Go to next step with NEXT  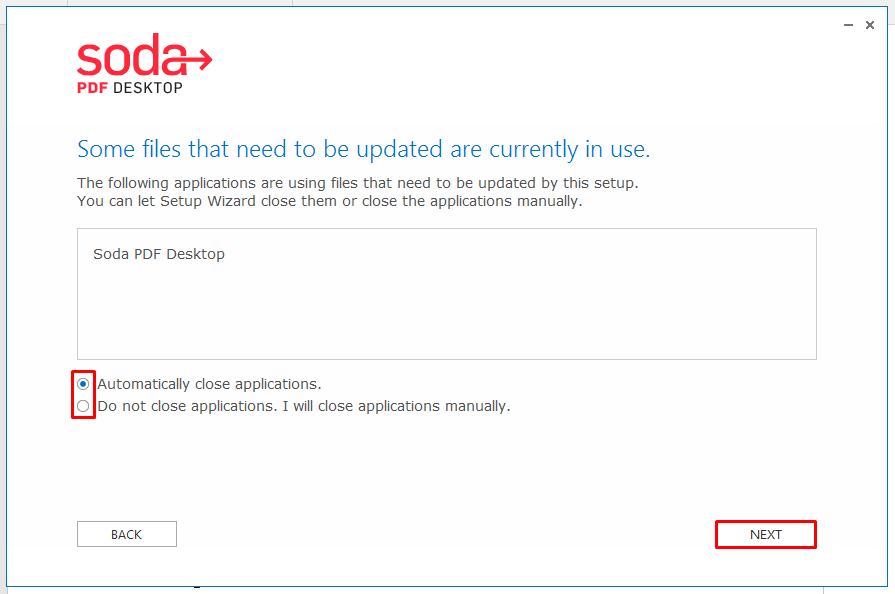coord(766,535)
